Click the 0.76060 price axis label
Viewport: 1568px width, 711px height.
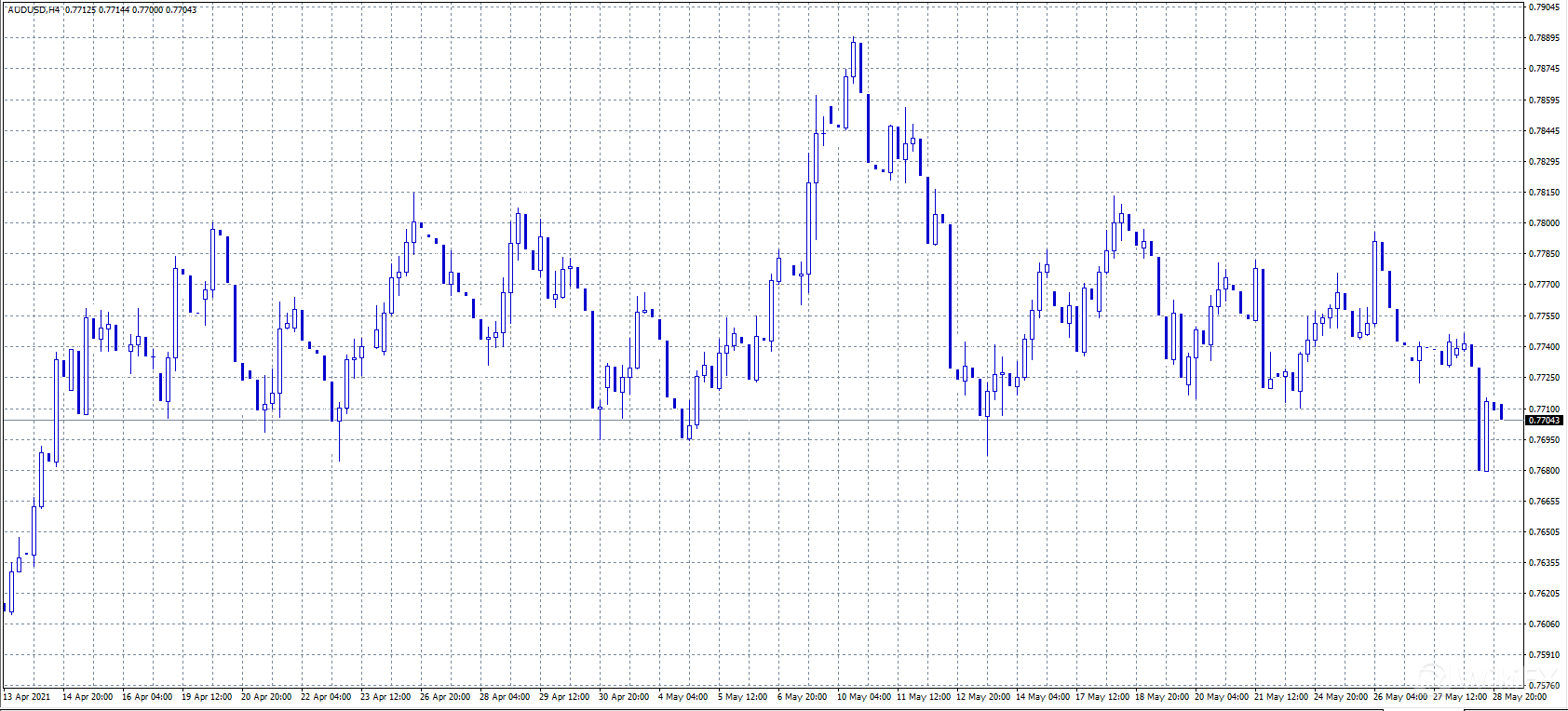pos(1544,624)
